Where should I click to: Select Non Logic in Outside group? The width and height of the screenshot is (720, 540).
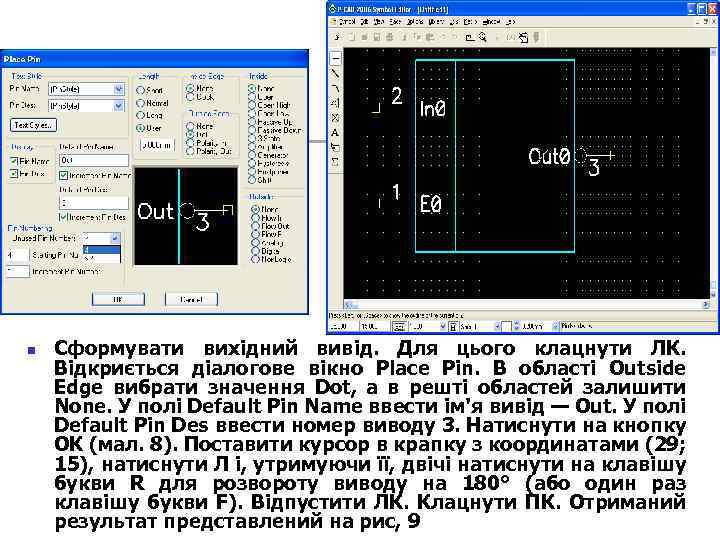click(x=255, y=259)
